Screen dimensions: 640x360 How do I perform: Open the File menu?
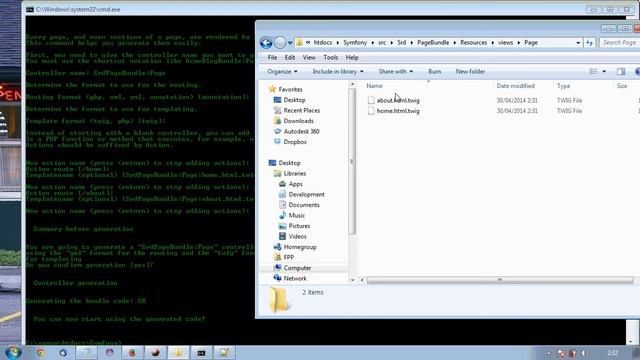coord(272,58)
